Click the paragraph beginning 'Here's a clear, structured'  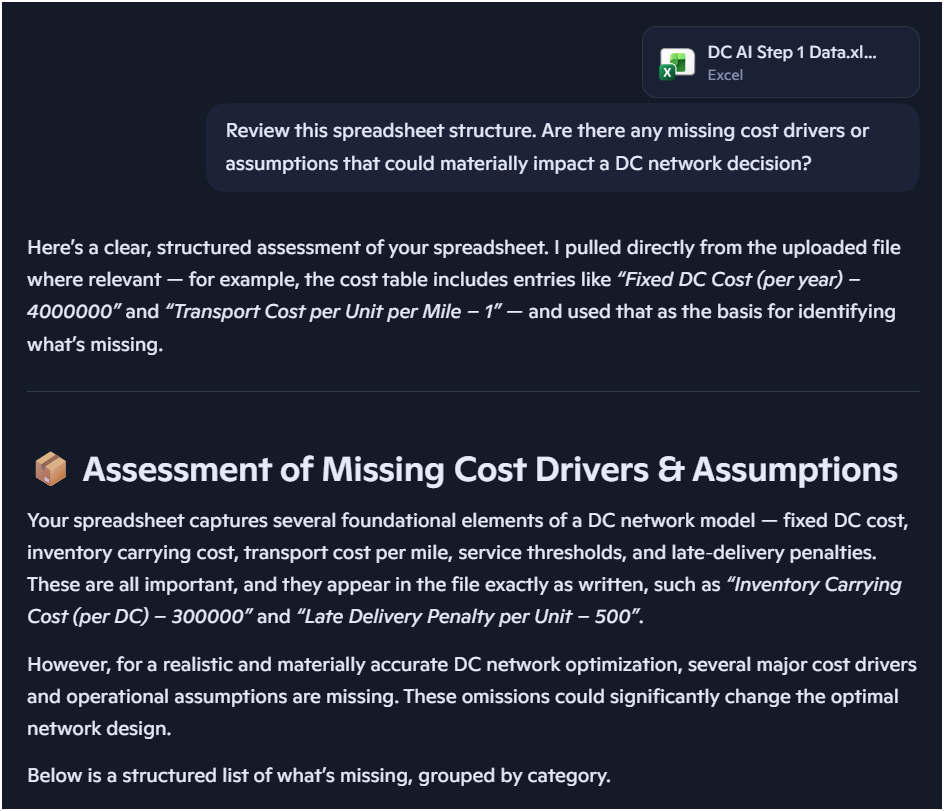(460, 295)
